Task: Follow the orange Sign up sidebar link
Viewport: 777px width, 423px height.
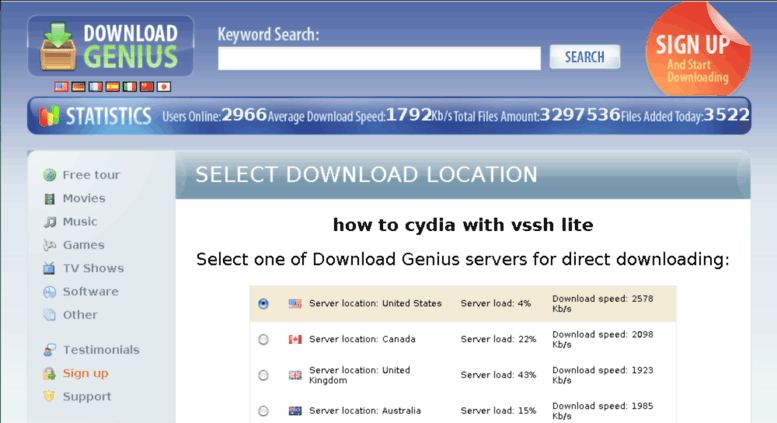Action: 85,373
